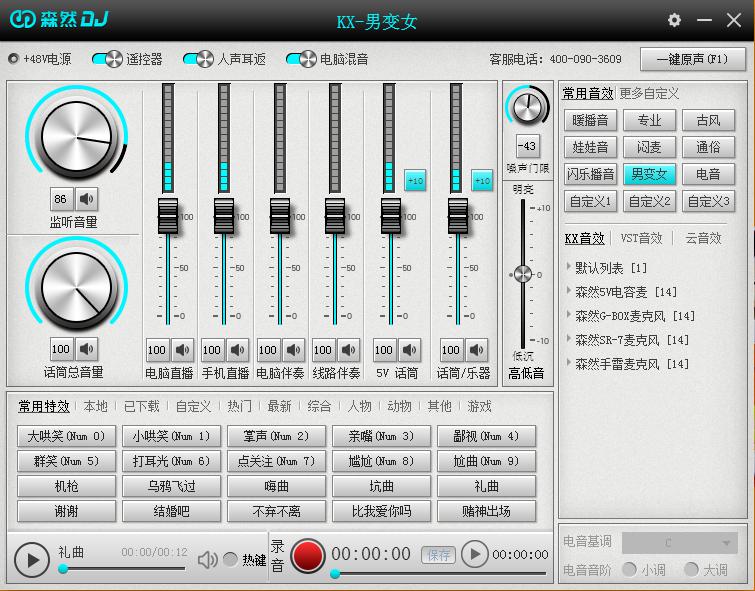Open the 动物 effects tab

(399, 406)
